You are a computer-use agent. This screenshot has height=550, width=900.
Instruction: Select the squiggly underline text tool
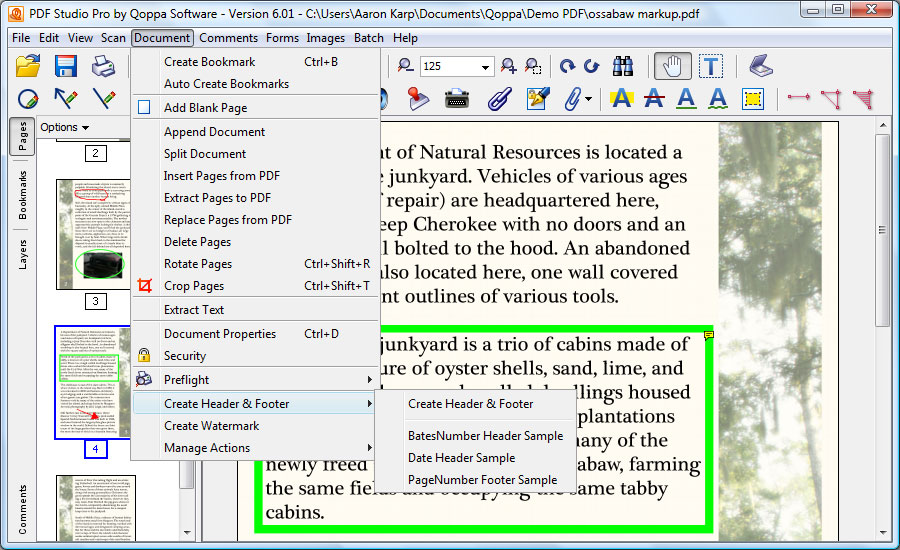(x=717, y=99)
